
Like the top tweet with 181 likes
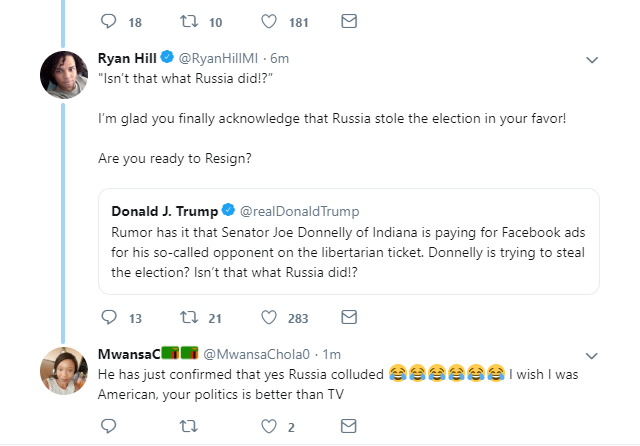[x=269, y=21]
